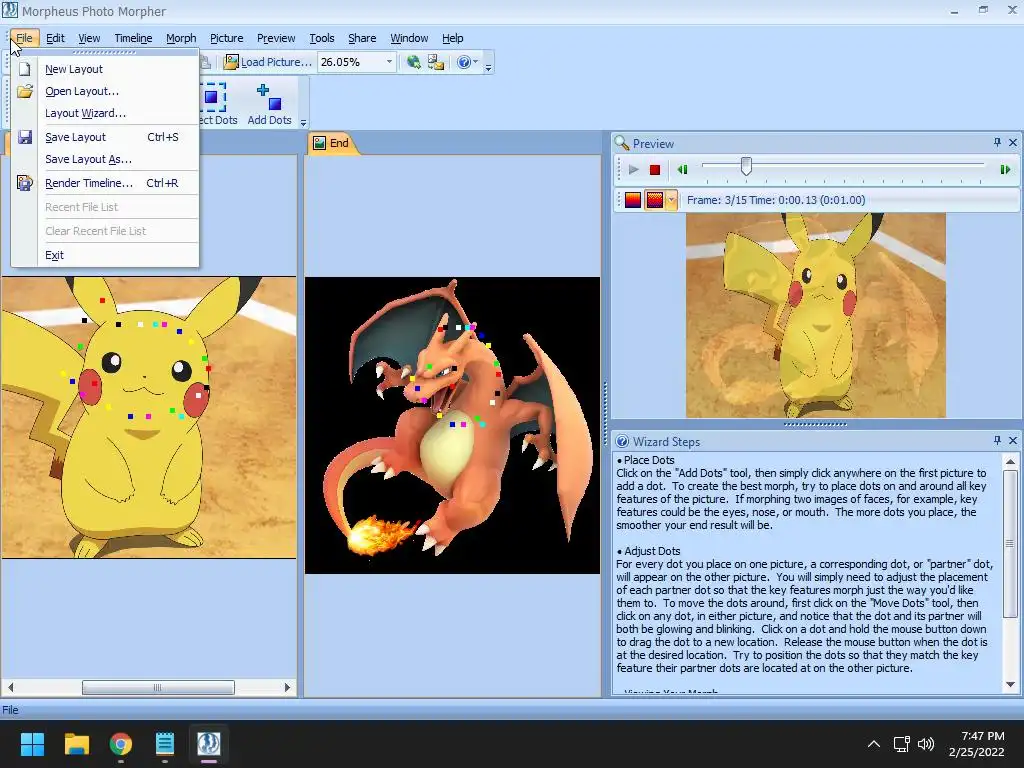Click the solid gradient preview mode icon

coord(633,200)
